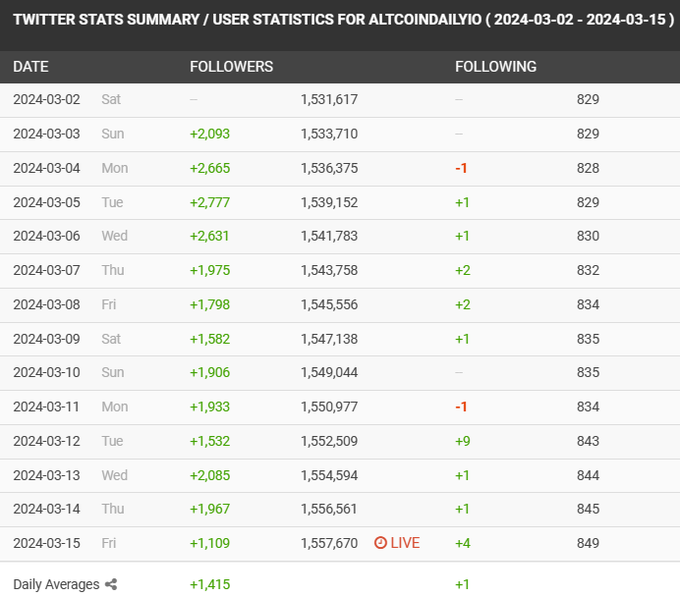This screenshot has height=597, width=680.
Task: Click follower total 1,556,561
Action: click(329, 509)
